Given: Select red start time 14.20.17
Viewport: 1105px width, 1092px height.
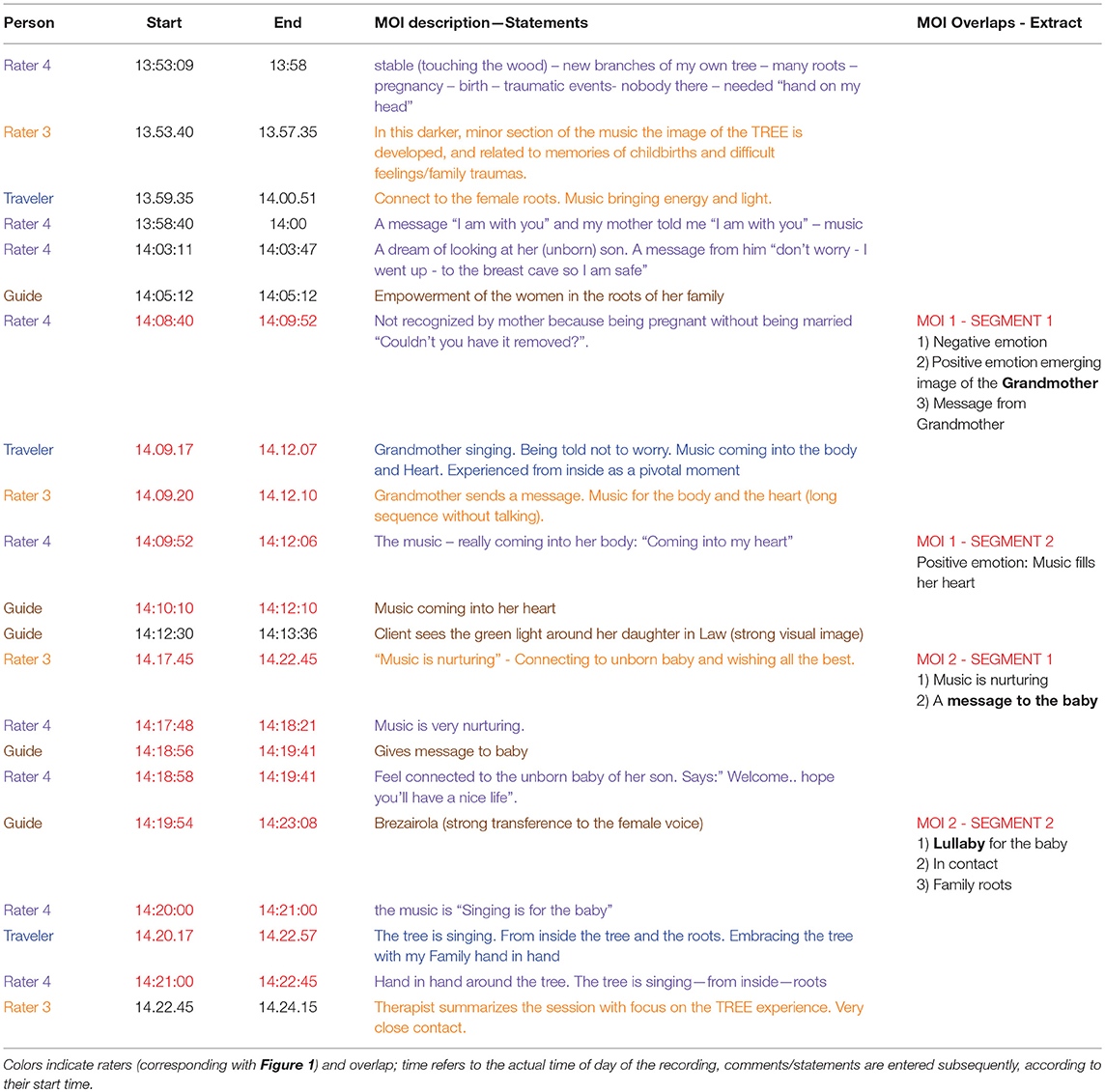Looking at the screenshot, I should tap(164, 936).
